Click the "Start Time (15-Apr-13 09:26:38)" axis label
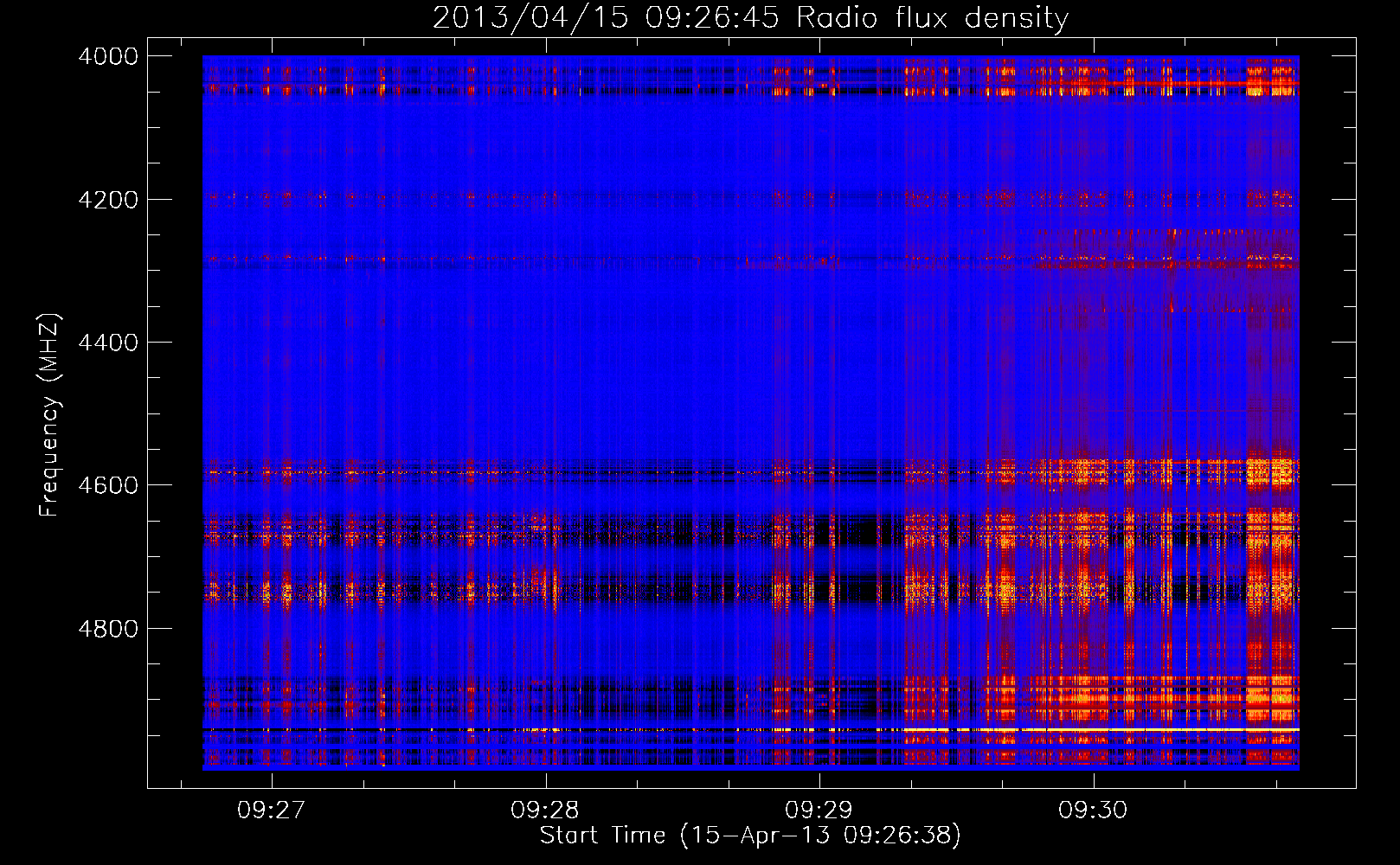 click(x=750, y=835)
